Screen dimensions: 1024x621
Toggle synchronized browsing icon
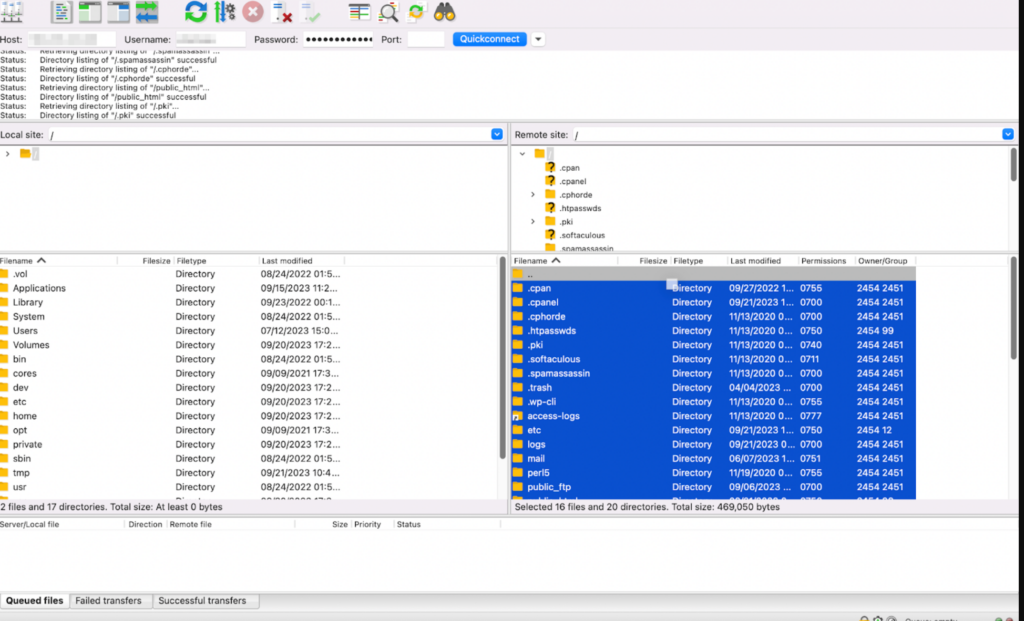416,13
